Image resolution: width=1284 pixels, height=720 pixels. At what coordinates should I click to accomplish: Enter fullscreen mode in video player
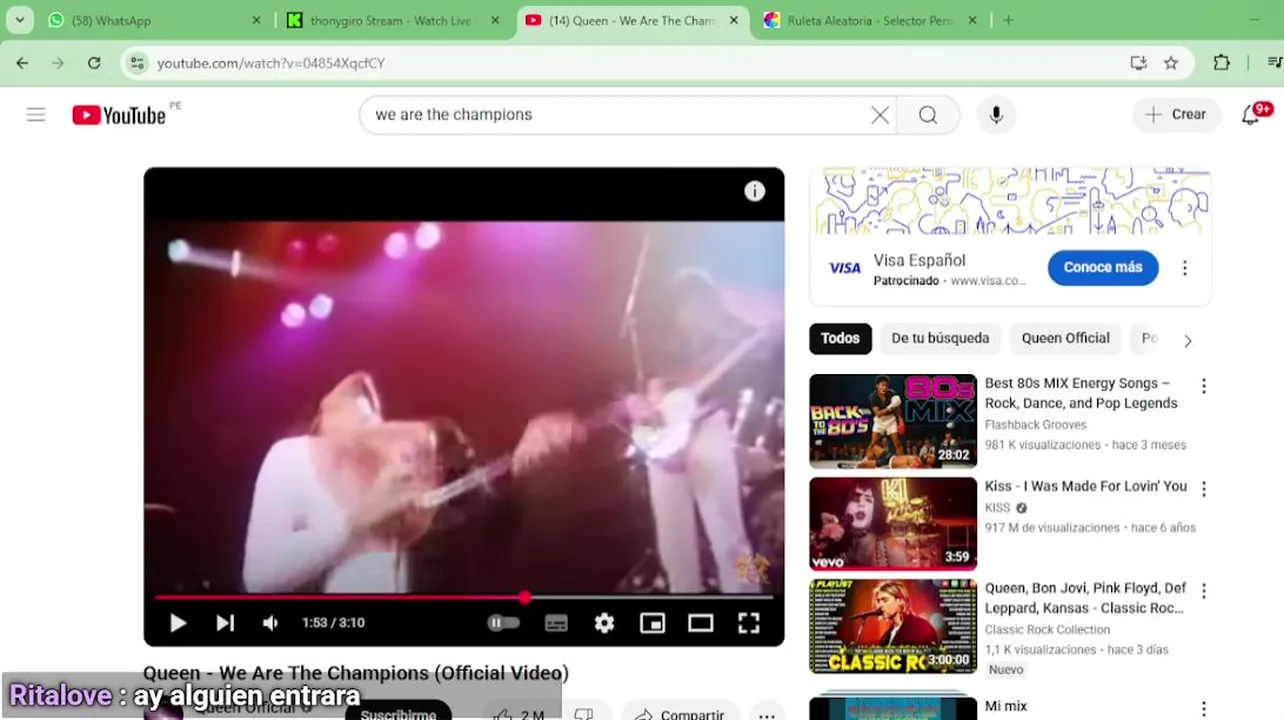[749, 623]
